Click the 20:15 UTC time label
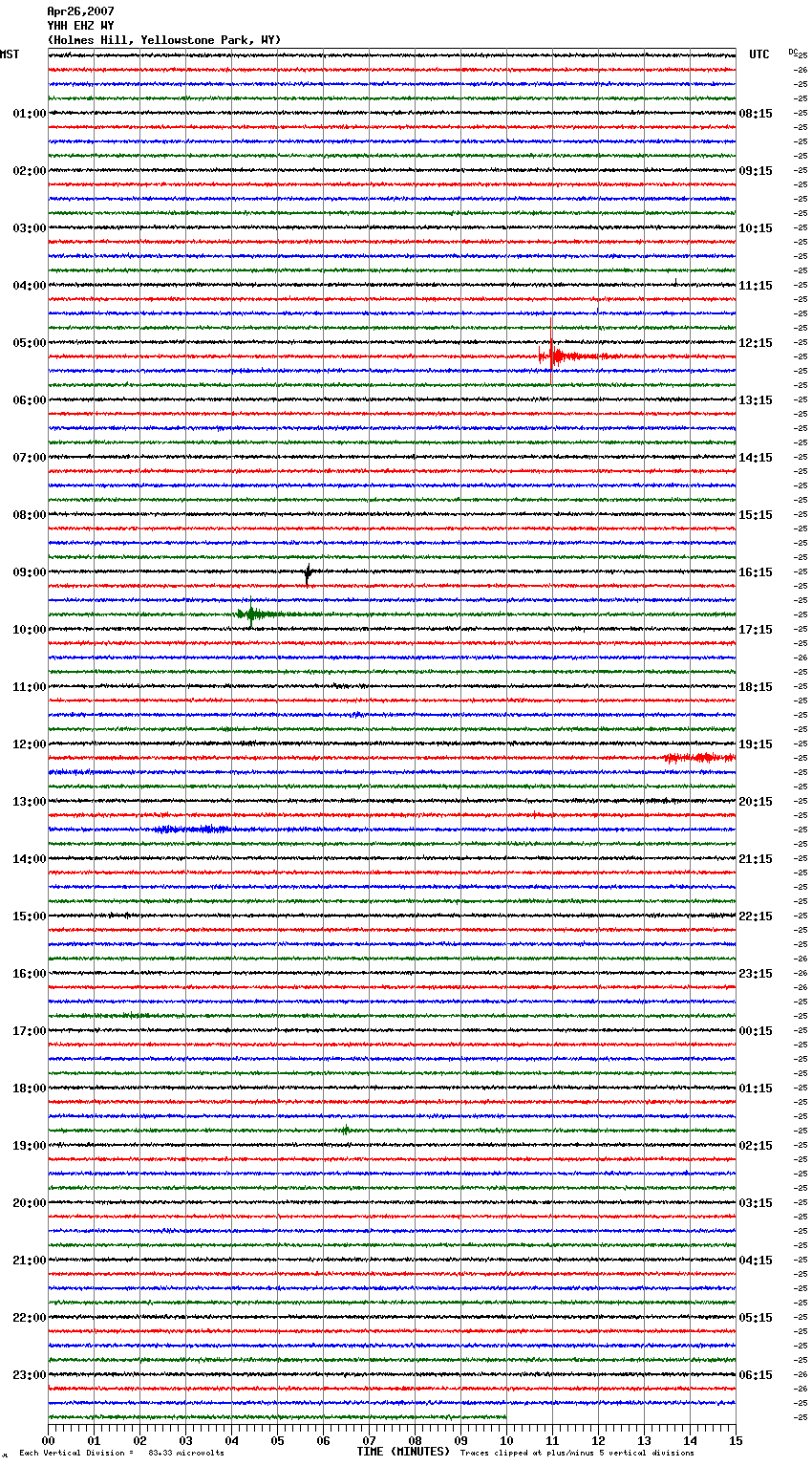Screen dimensions: 812x1466 click(x=756, y=802)
